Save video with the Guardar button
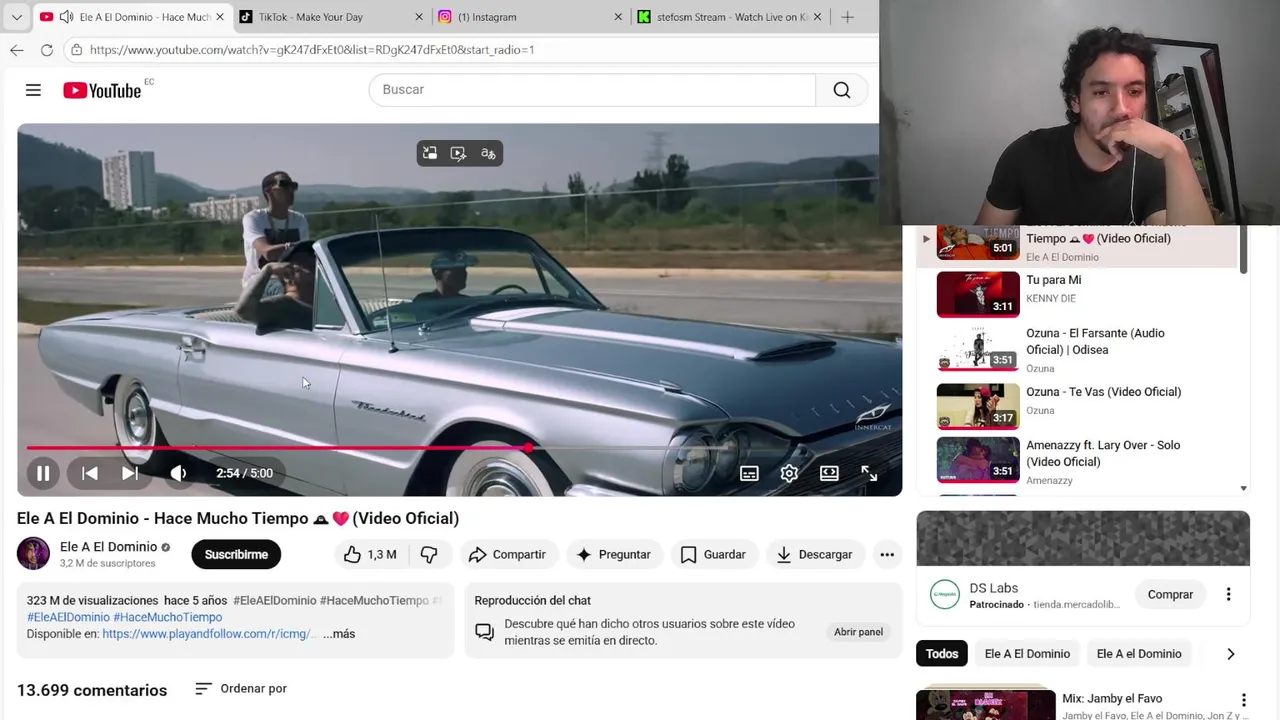 pos(713,554)
